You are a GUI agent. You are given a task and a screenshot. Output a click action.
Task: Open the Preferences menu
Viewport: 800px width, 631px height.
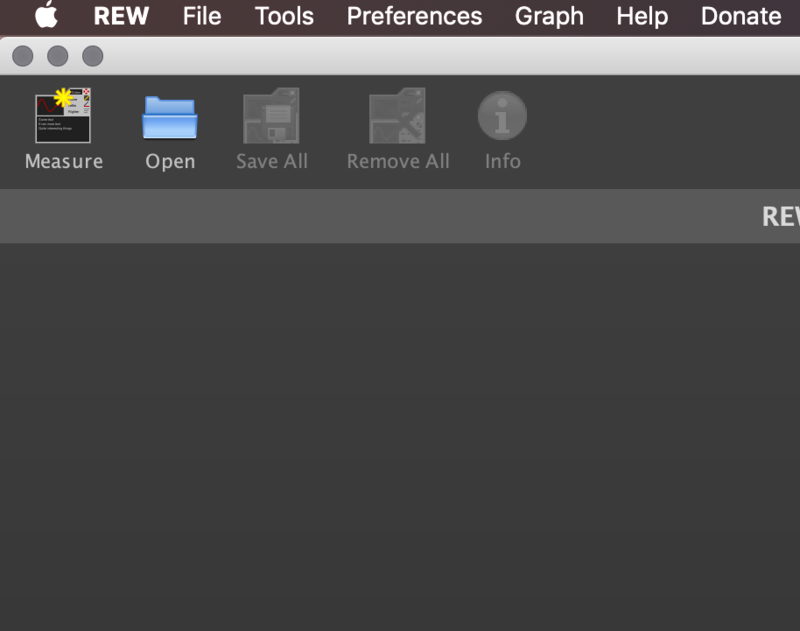[x=414, y=16]
